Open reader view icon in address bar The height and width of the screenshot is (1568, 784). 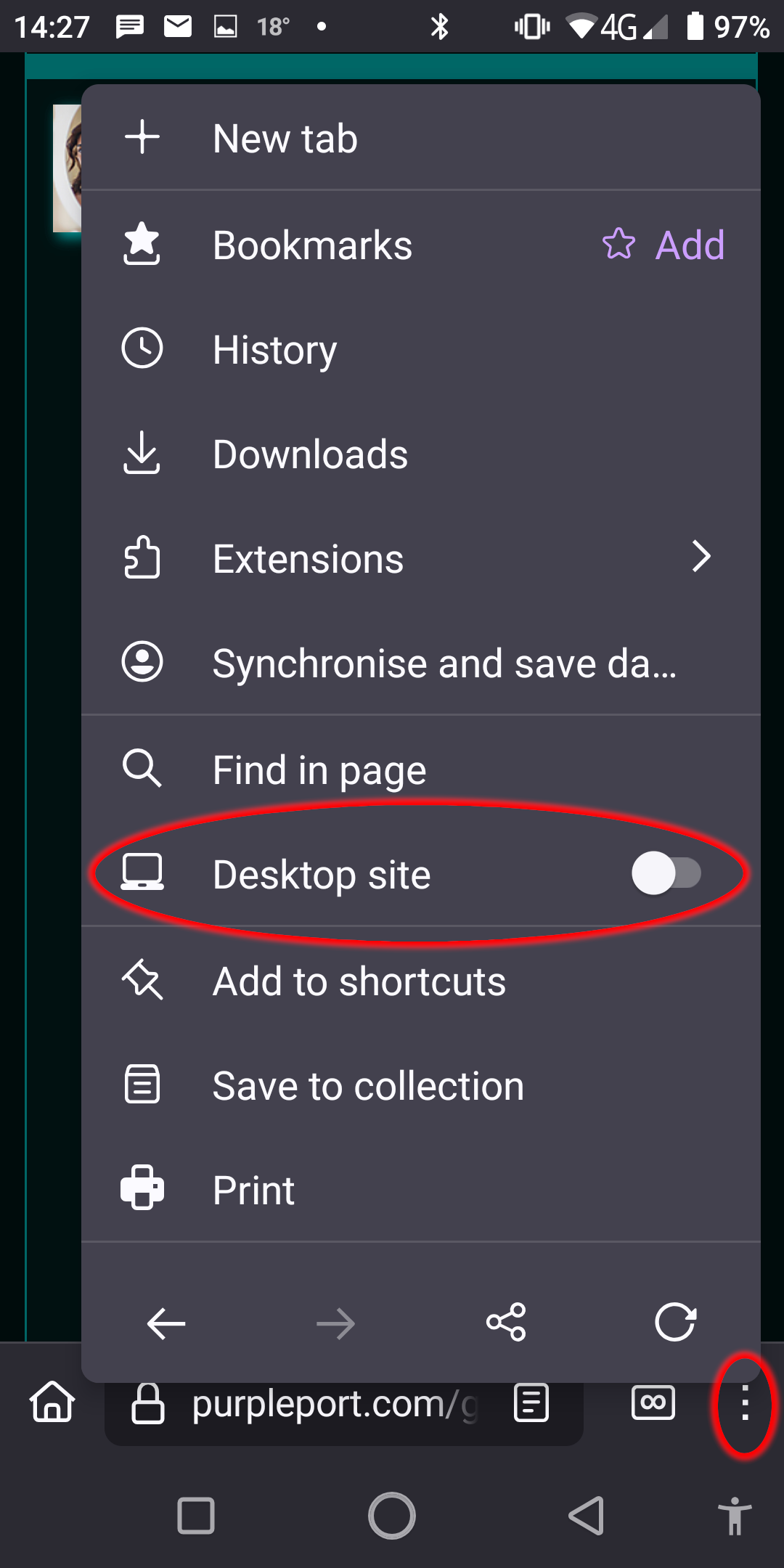[531, 1402]
